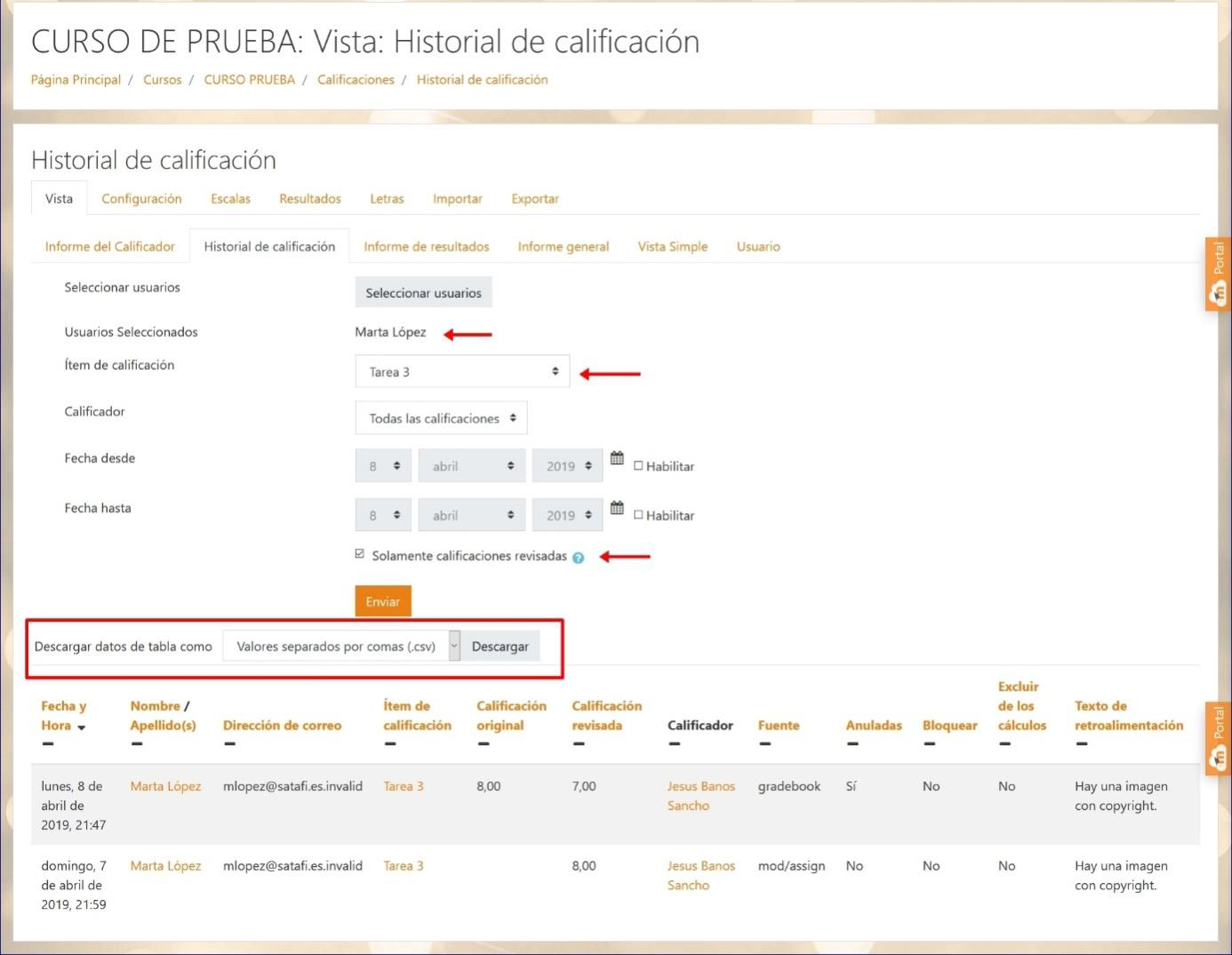This screenshot has height=955, width=1232.
Task: Open the Ítem de calificación dropdown
Action: (x=461, y=372)
